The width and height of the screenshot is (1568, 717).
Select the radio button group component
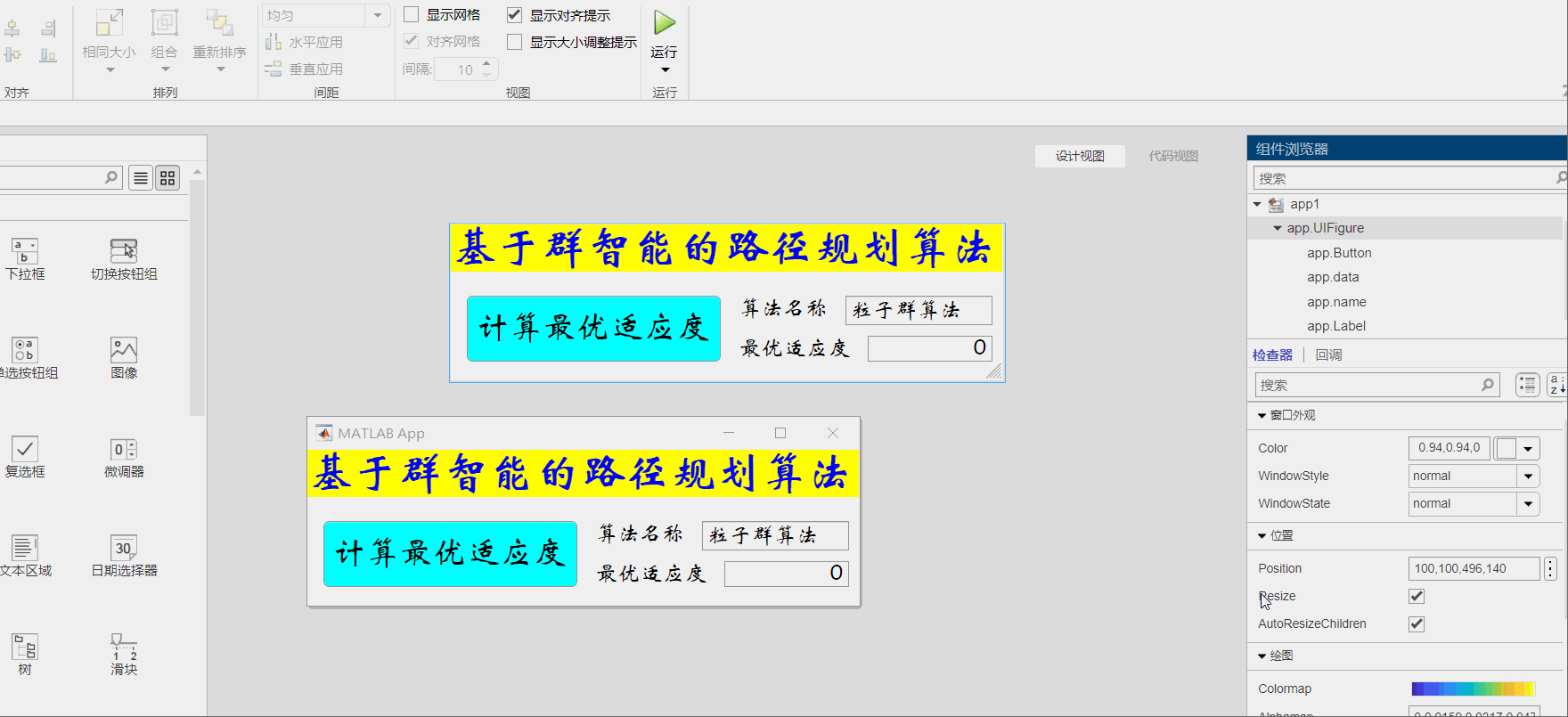(x=27, y=358)
